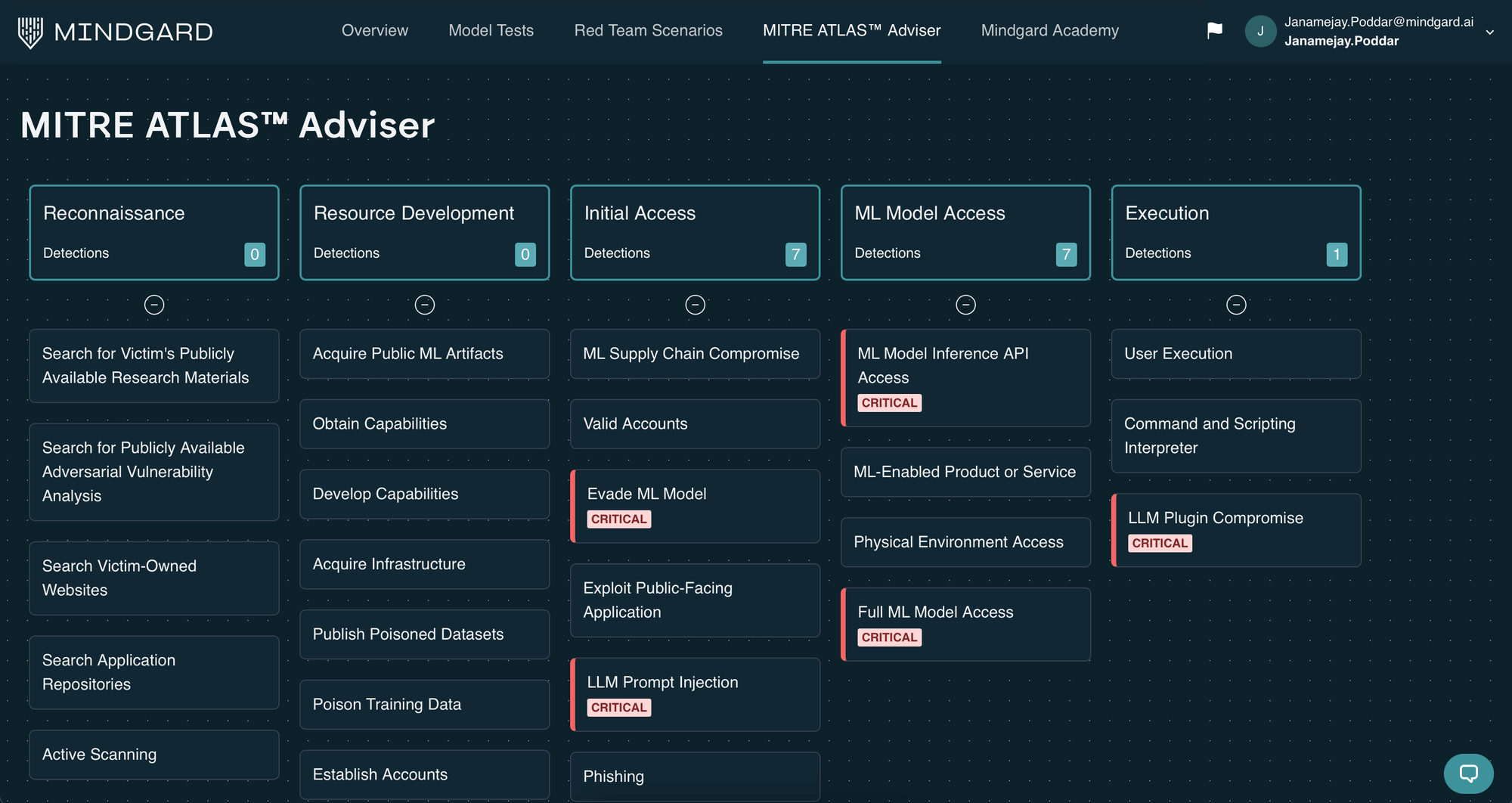The image size is (1512, 803).
Task: Click the Reconnaissance detections count badge
Action: 255,255
